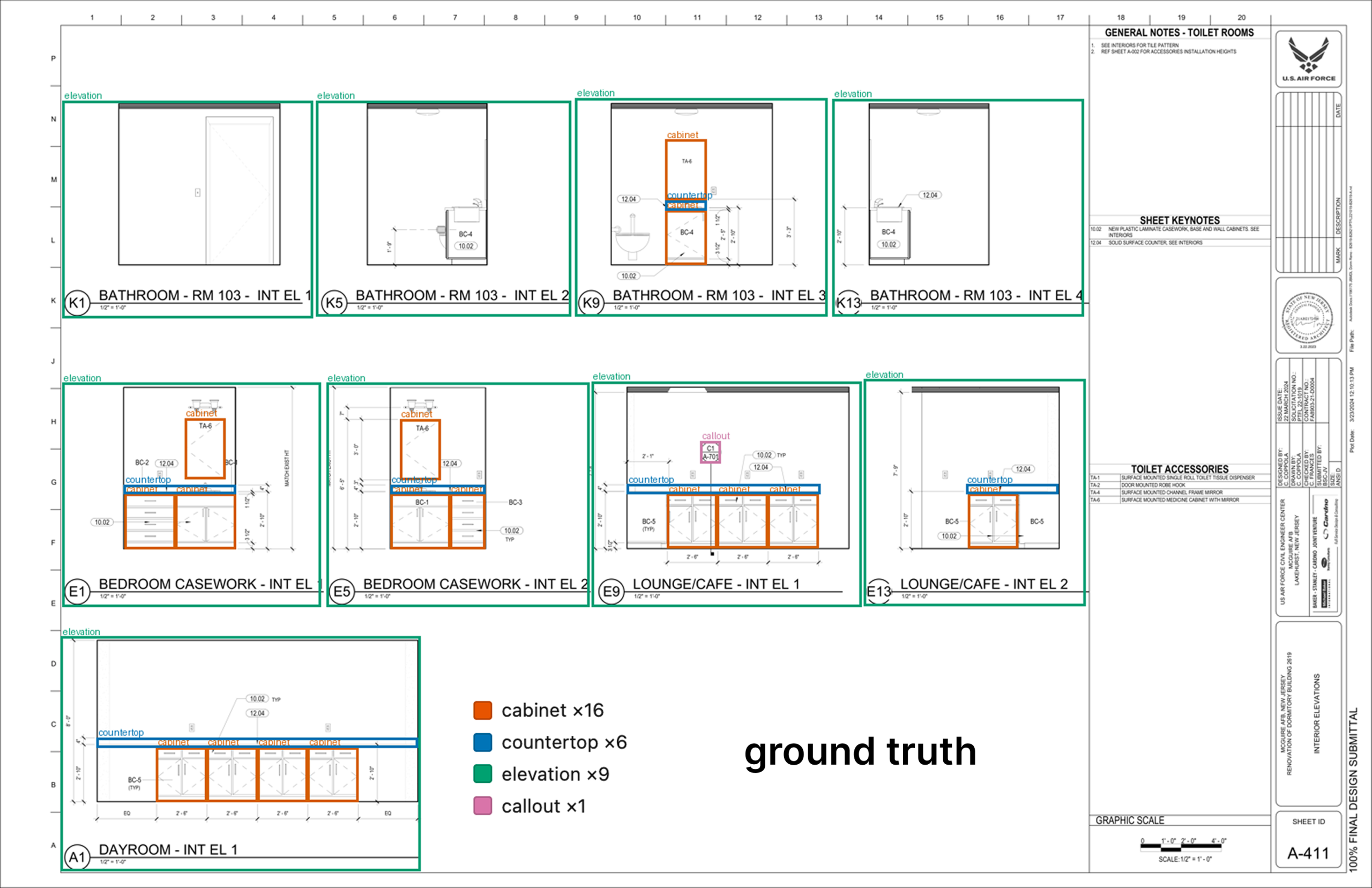1372x888 pixels.
Task: Click the title 'LOUNGE/CAFE - INT EL 1'
Action: click(716, 584)
